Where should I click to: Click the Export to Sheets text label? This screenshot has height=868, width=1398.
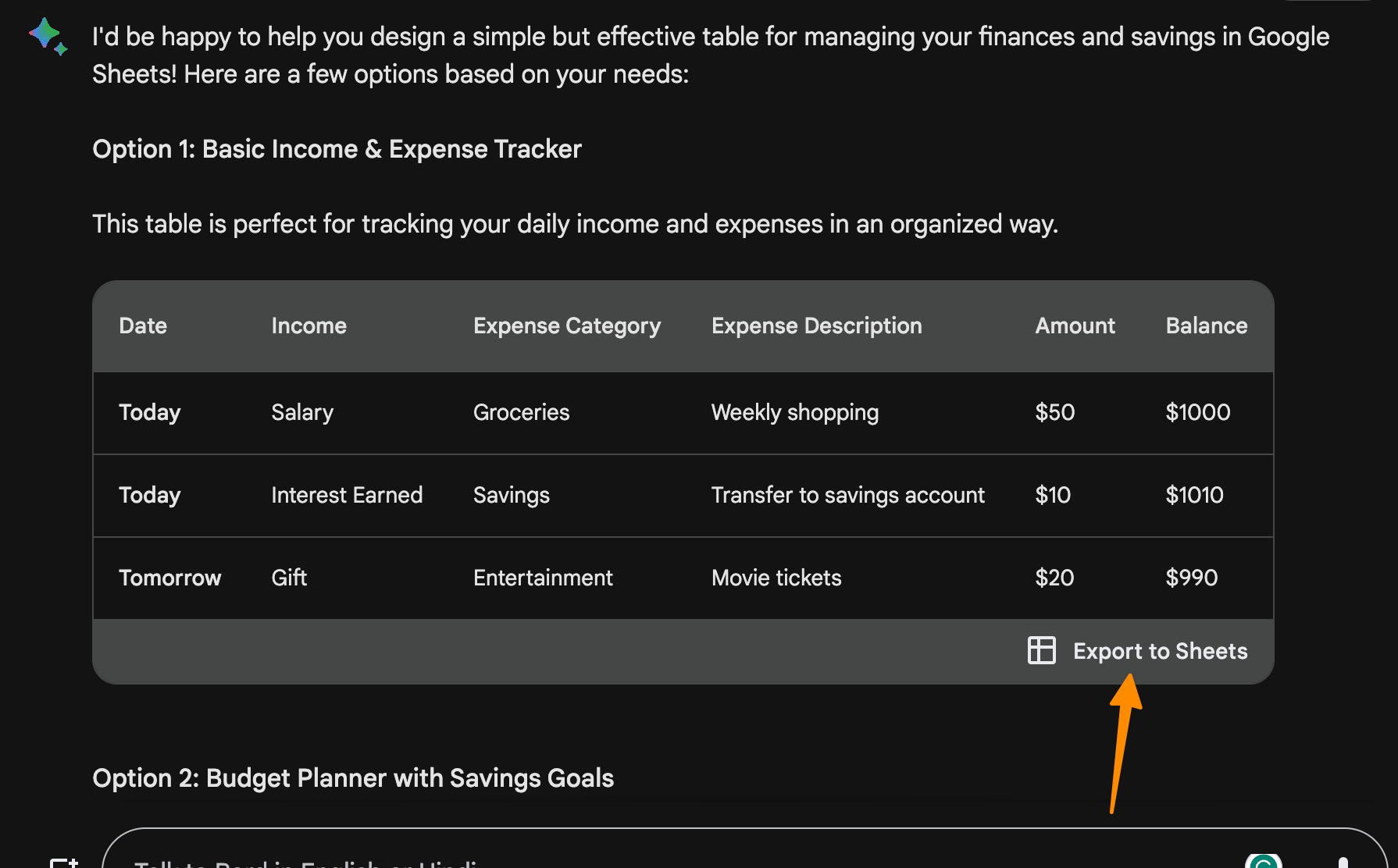1160,651
